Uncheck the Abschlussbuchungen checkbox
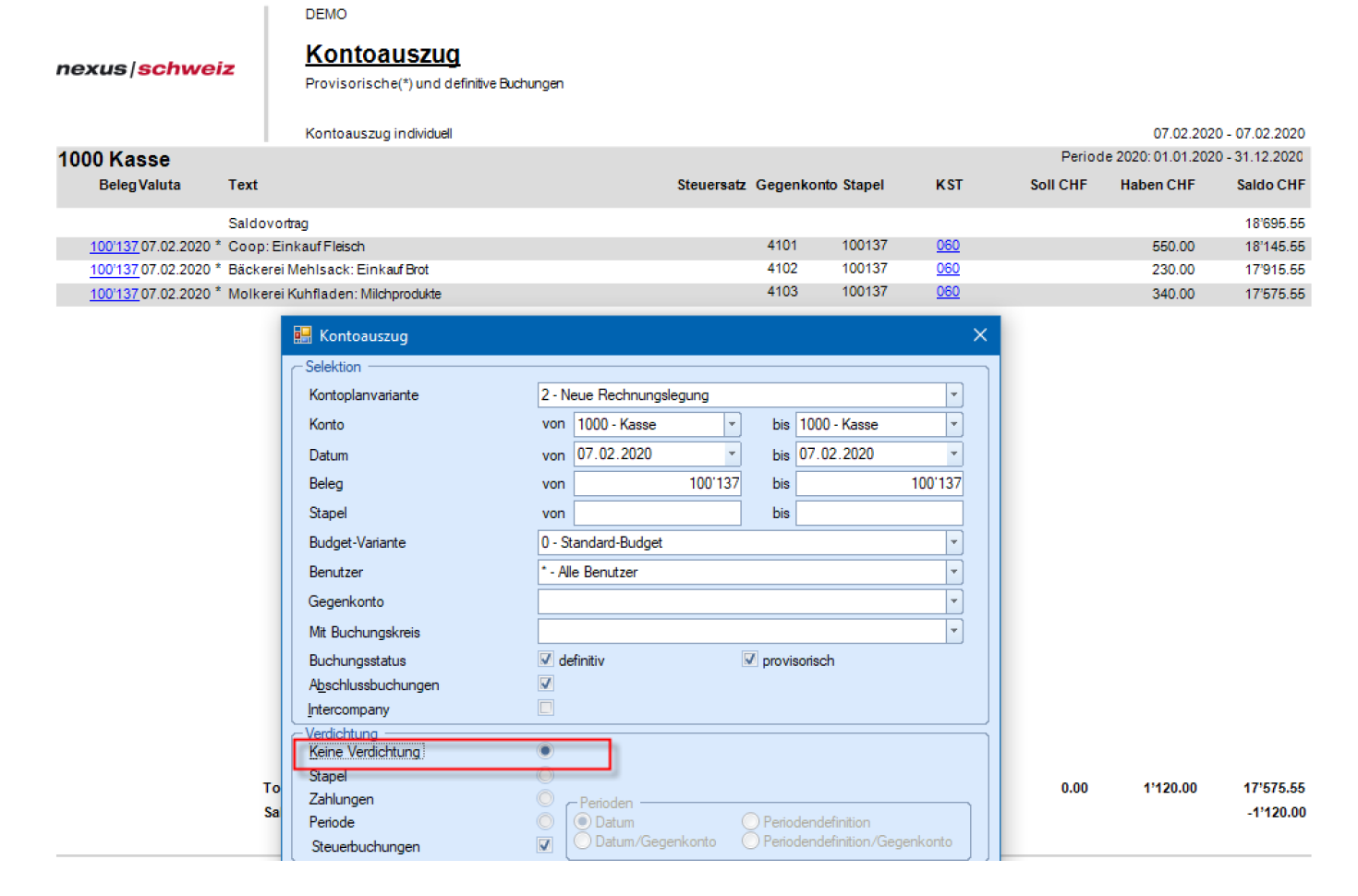Viewport: 1358px width, 896px height. point(546,684)
